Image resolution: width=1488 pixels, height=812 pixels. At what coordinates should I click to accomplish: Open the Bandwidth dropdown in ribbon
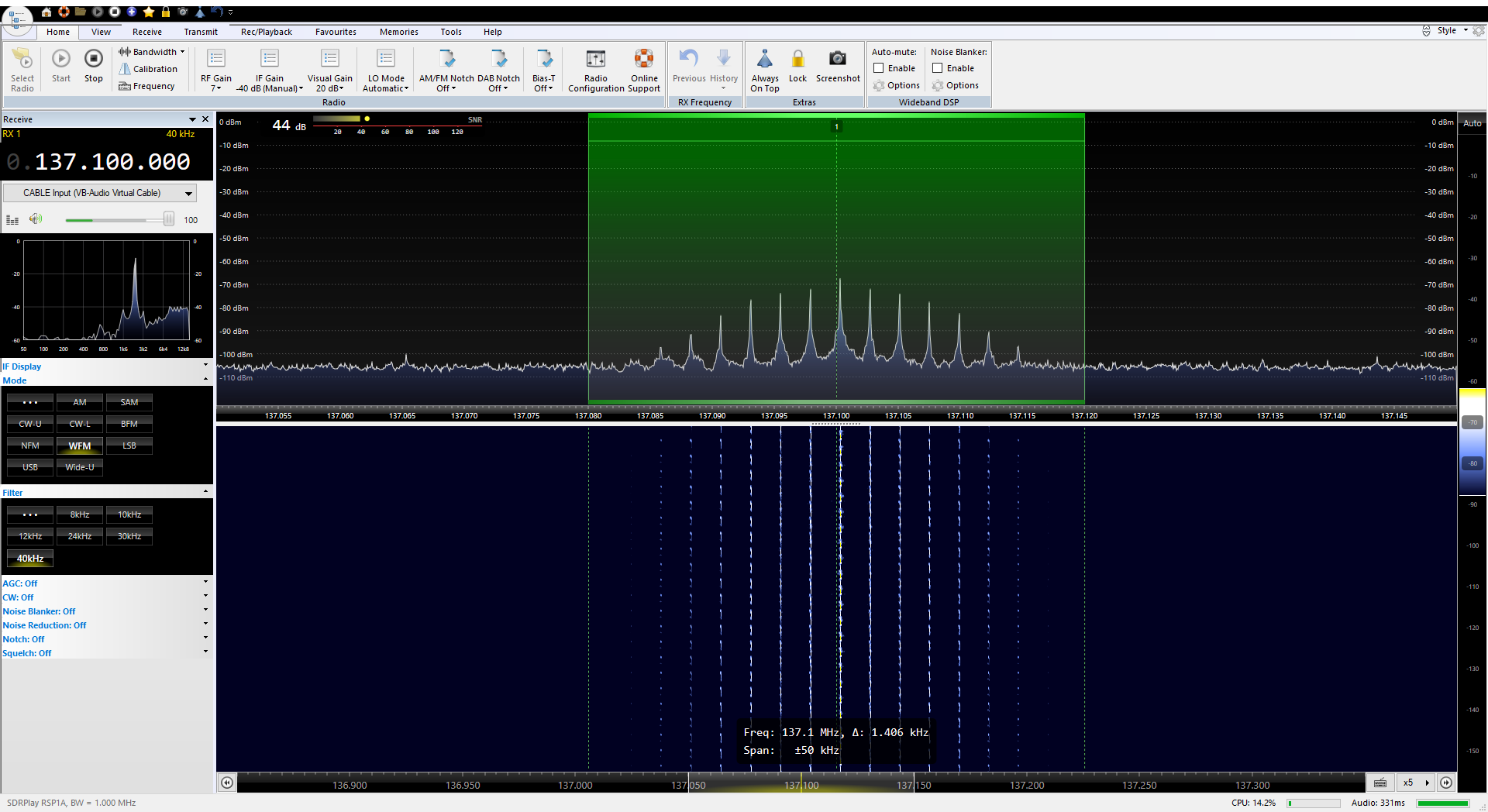tap(153, 52)
